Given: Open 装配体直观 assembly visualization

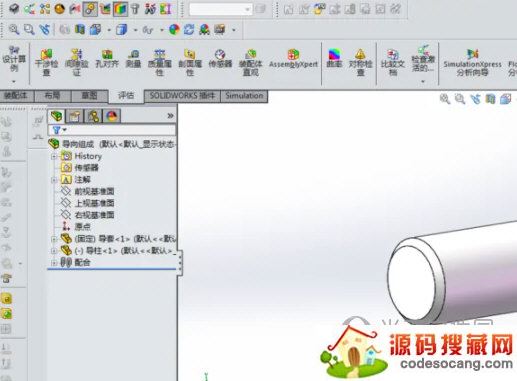Looking at the screenshot, I should point(251,62).
